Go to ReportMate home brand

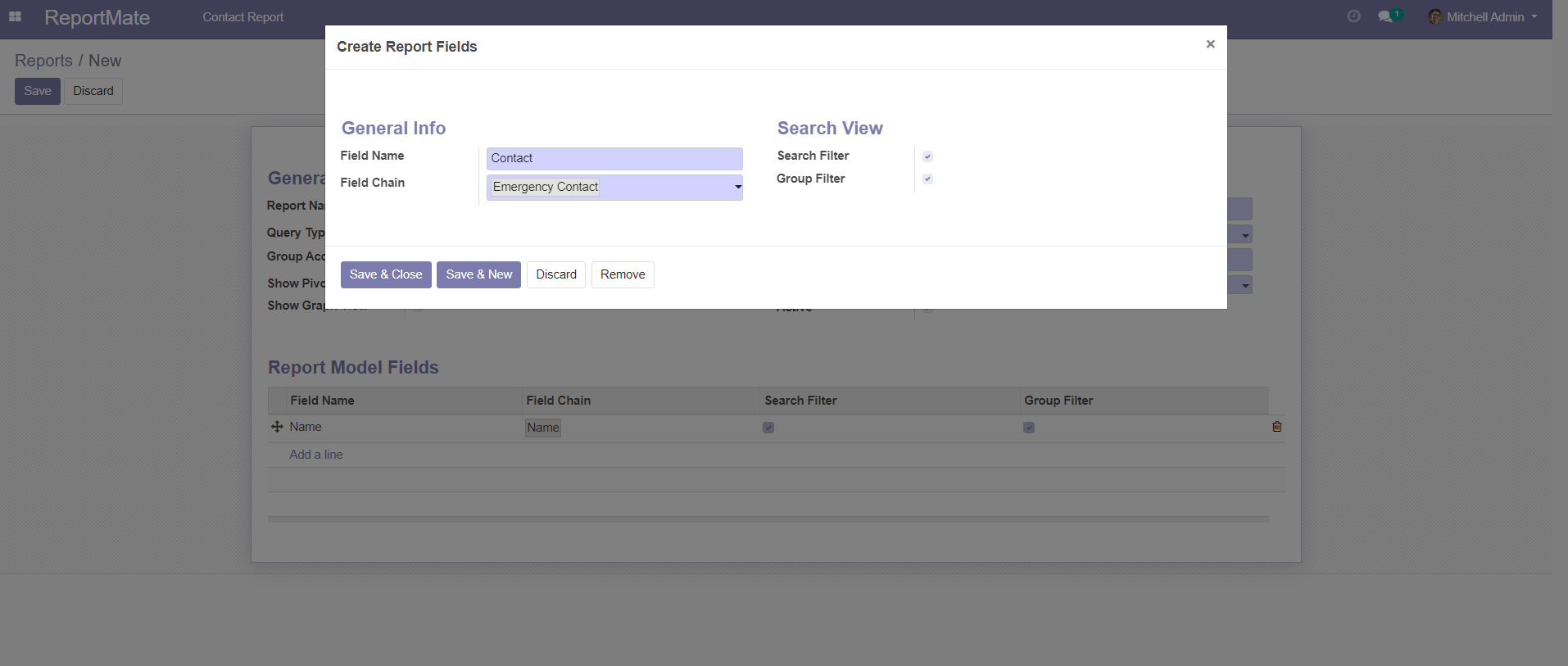(x=97, y=17)
